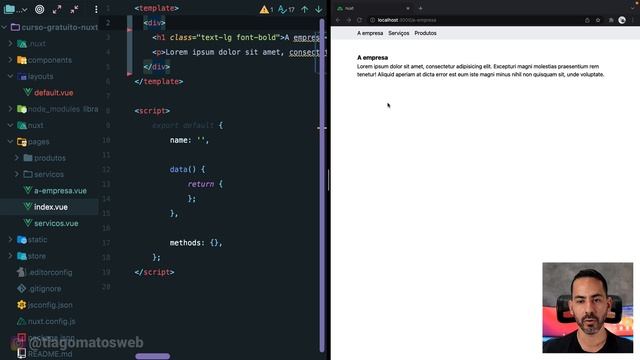Click the pages folder icon
640x360 pixels.
tap(22, 142)
